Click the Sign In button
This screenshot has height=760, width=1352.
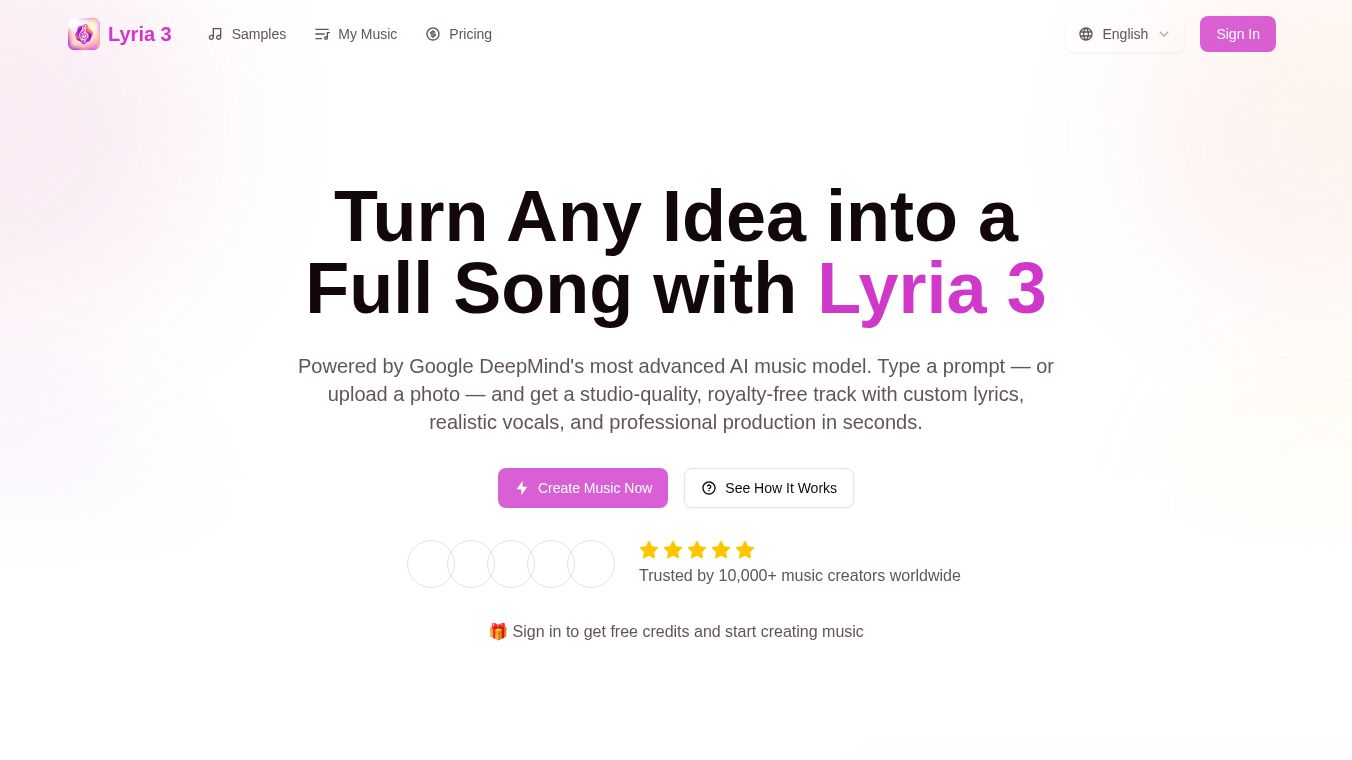pyautogui.click(x=1238, y=34)
